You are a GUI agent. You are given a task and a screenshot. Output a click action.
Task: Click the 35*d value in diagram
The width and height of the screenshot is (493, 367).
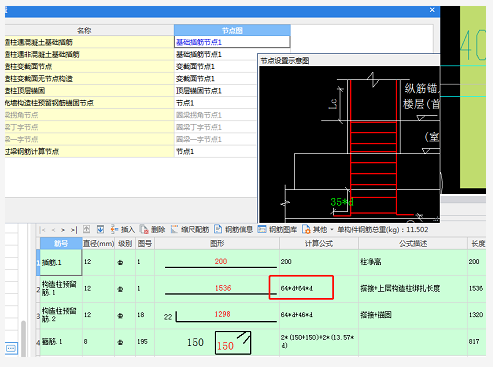click(x=342, y=202)
